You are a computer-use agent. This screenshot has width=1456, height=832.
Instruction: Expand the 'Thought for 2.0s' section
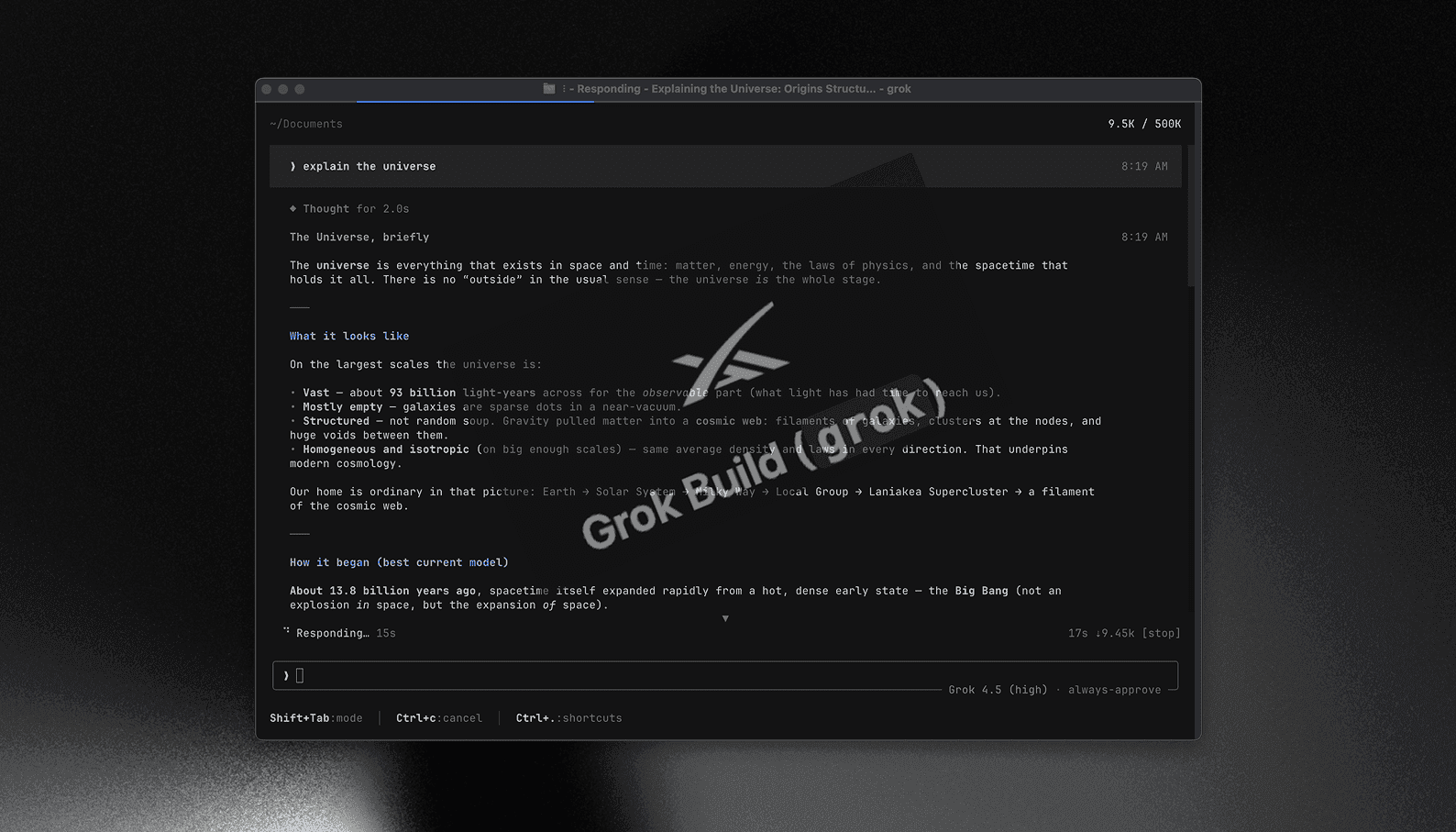349,209
